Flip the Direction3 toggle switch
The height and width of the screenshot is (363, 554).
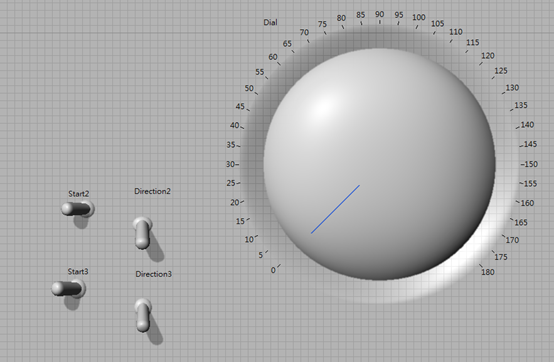click(x=143, y=315)
